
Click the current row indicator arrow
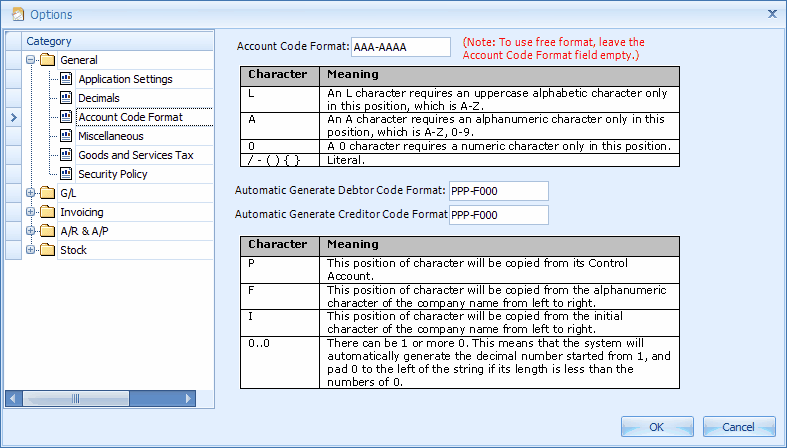coord(14,117)
